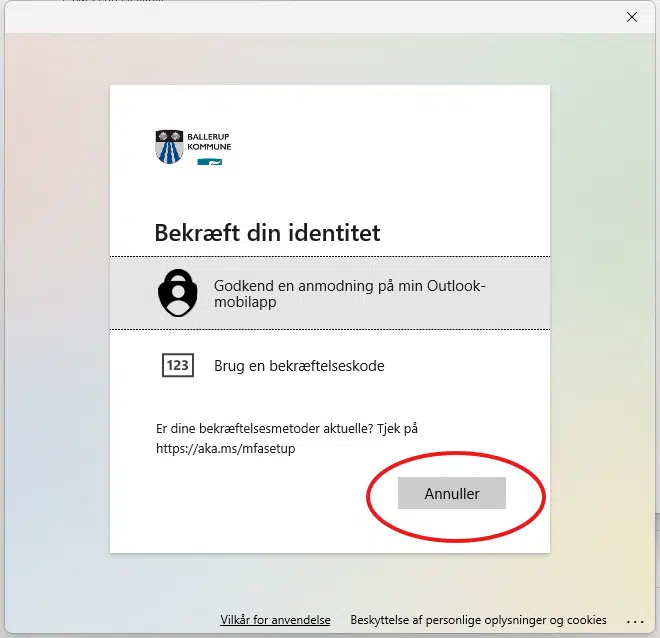The height and width of the screenshot is (638, 660).
Task: Click the word 'bekræftelseskode' in second option
Action: tap(330, 366)
